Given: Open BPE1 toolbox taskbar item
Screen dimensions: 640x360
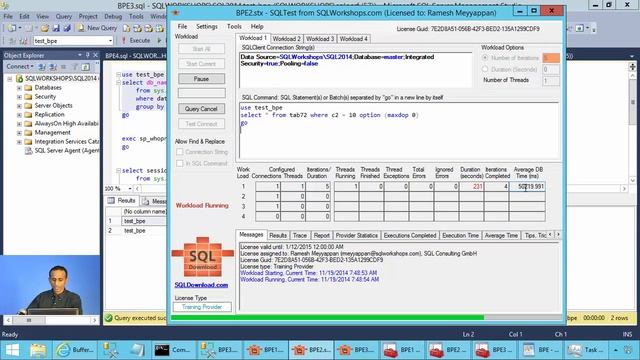Looking at the screenshot, I should point(402,350).
